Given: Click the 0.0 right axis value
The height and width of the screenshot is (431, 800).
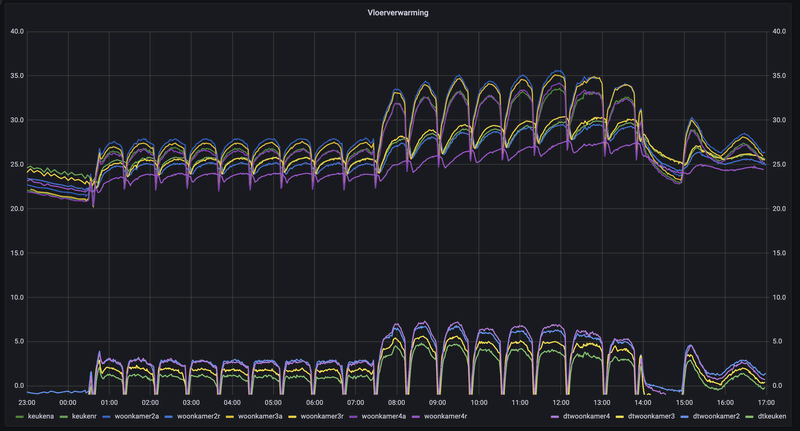Looking at the screenshot, I should tap(778, 386).
